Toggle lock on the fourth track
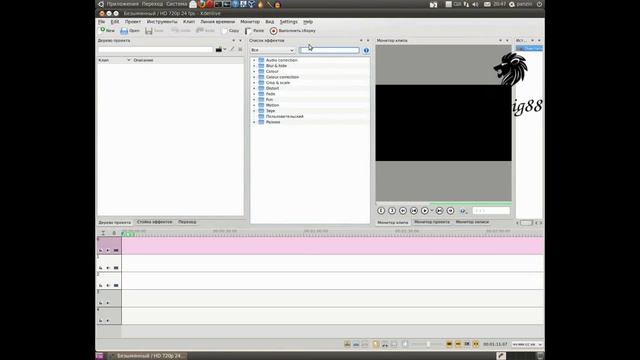The height and width of the screenshot is (360, 640). coord(101,303)
